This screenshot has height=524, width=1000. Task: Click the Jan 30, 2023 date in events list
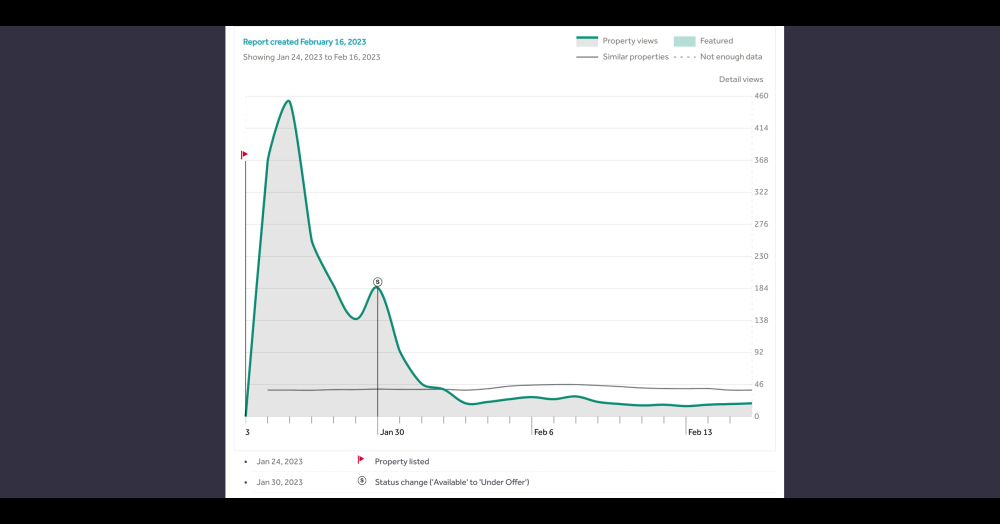point(279,482)
